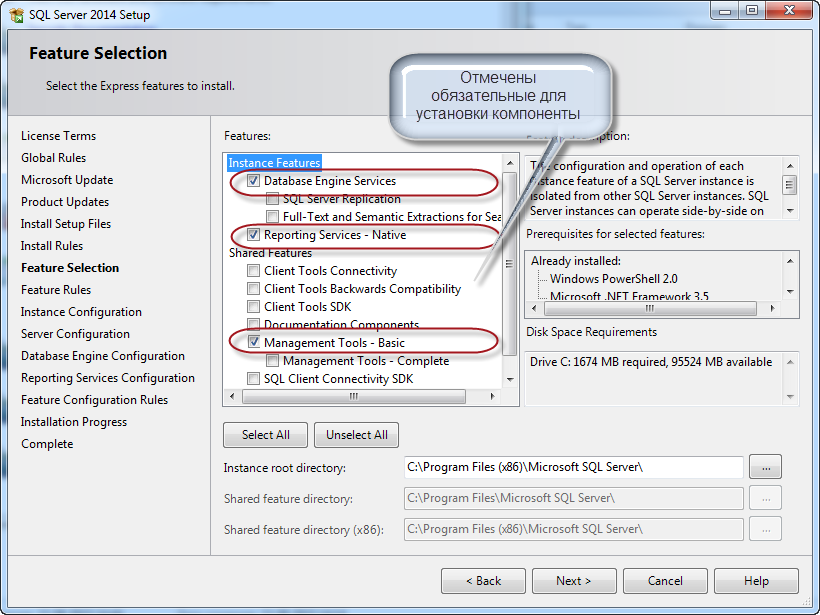Select Microsoft .NET Framework 3.5 entry
Screen dimensions: 820x615
click(x=629, y=296)
